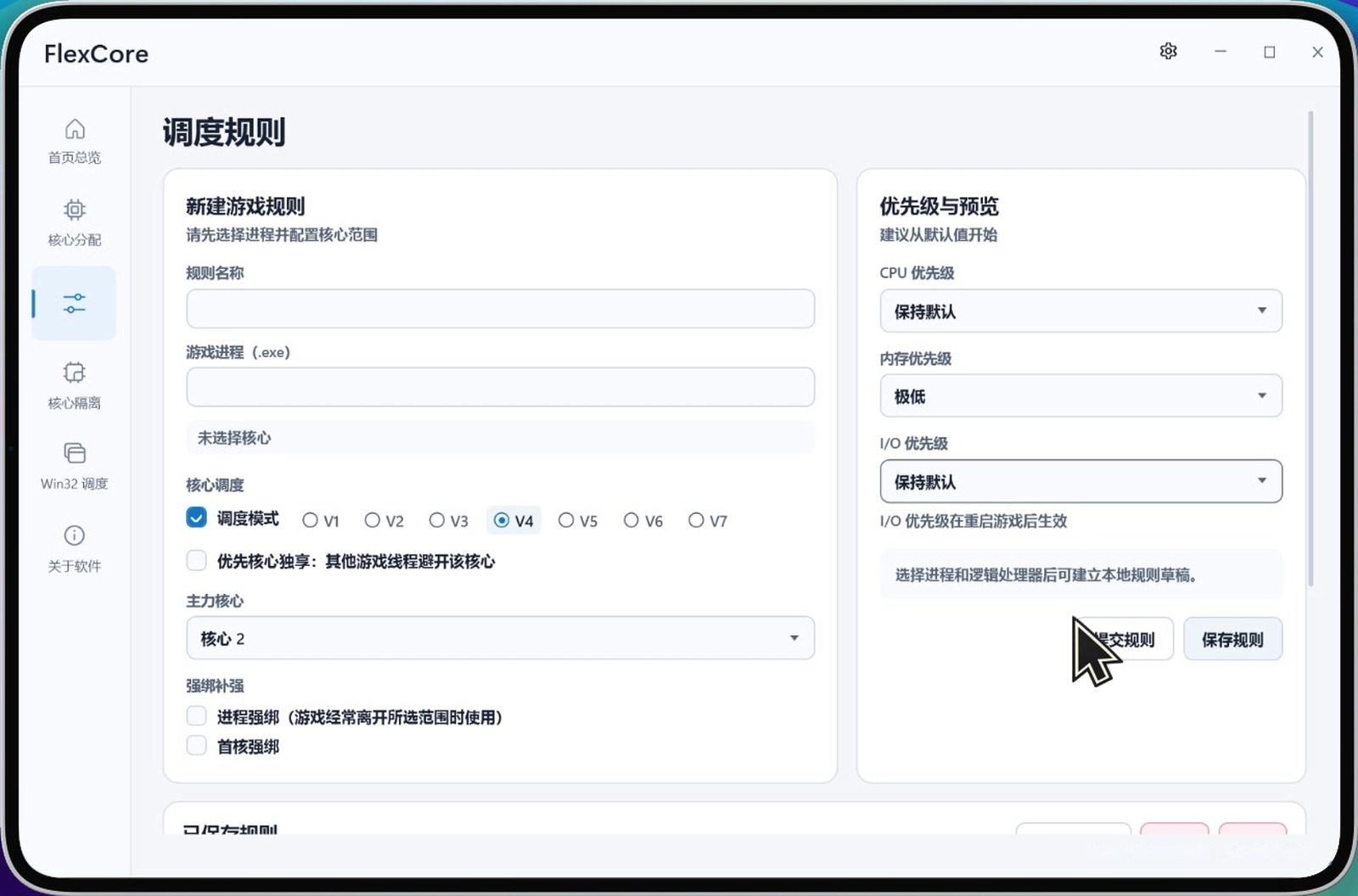Viewport: 1358px width, 896px height.
Task: Focus the 规则名称 input field
Action: pyautogui.click(x=500, y=309)
